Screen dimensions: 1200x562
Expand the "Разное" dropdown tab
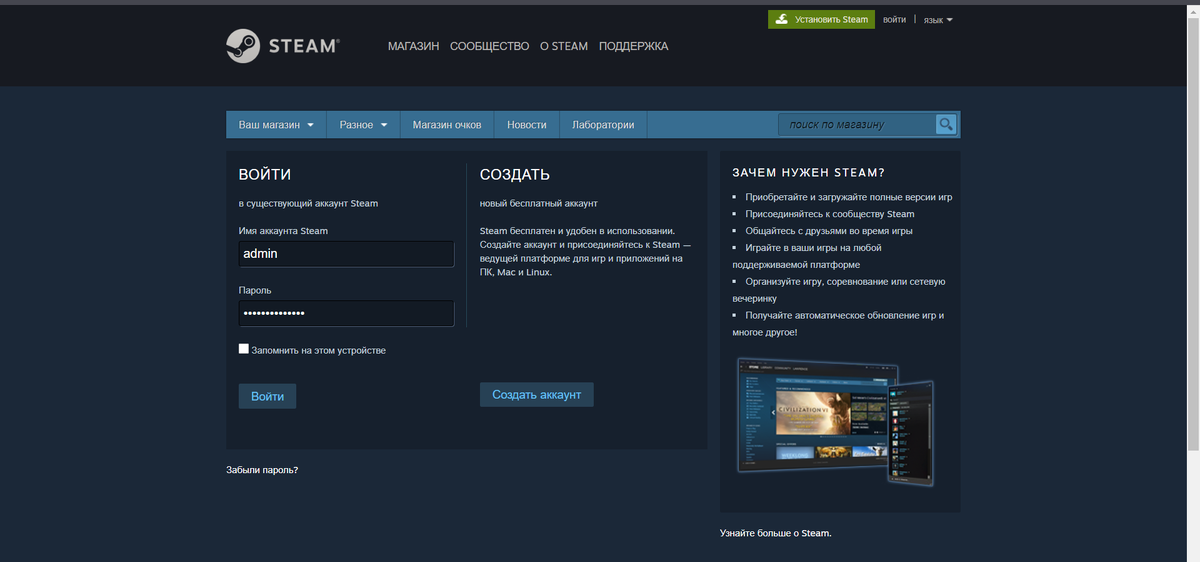(x=364, y=125)
